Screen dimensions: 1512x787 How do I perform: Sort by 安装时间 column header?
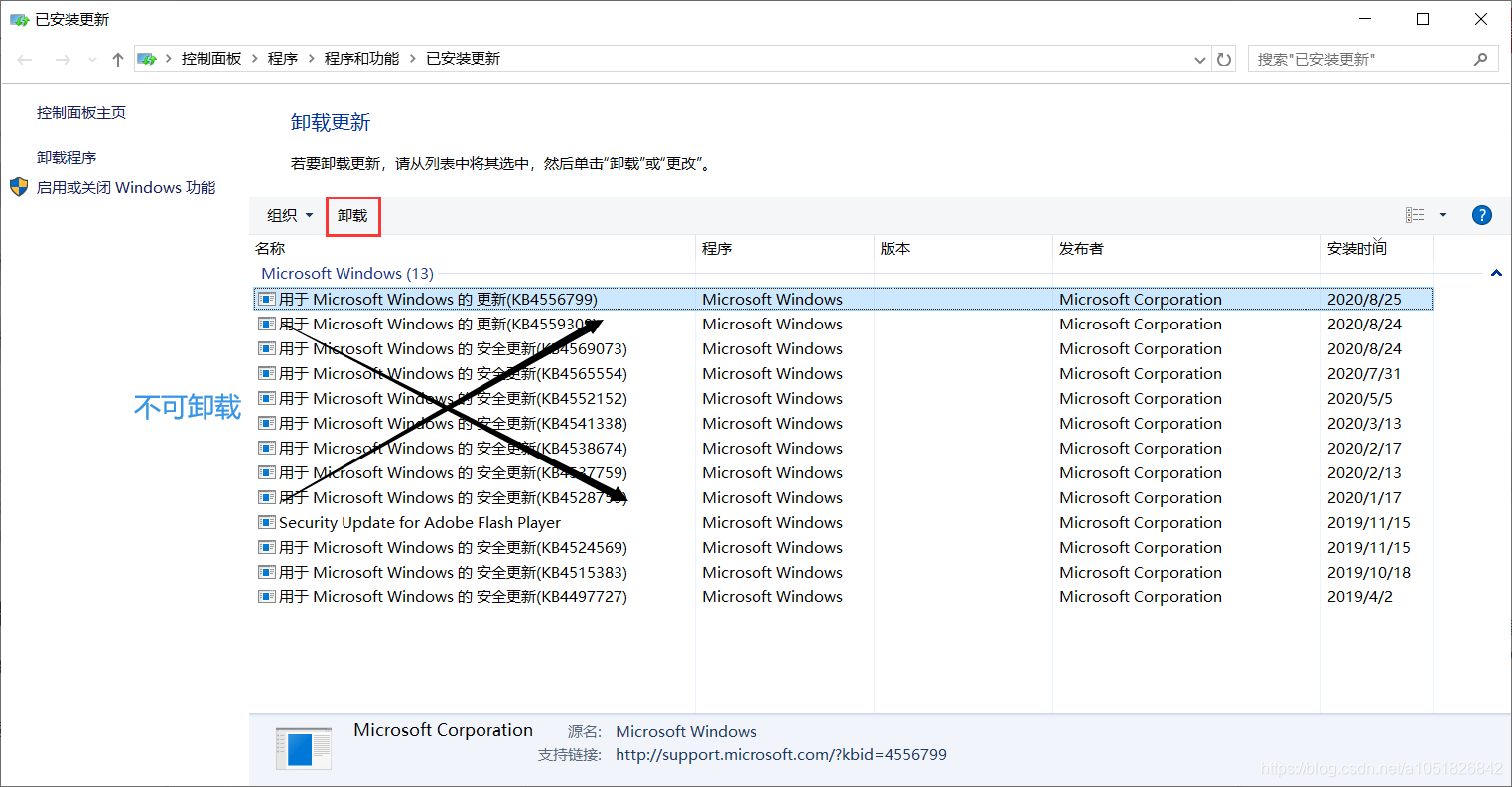pyautogui.click(x=1377, y=249)
